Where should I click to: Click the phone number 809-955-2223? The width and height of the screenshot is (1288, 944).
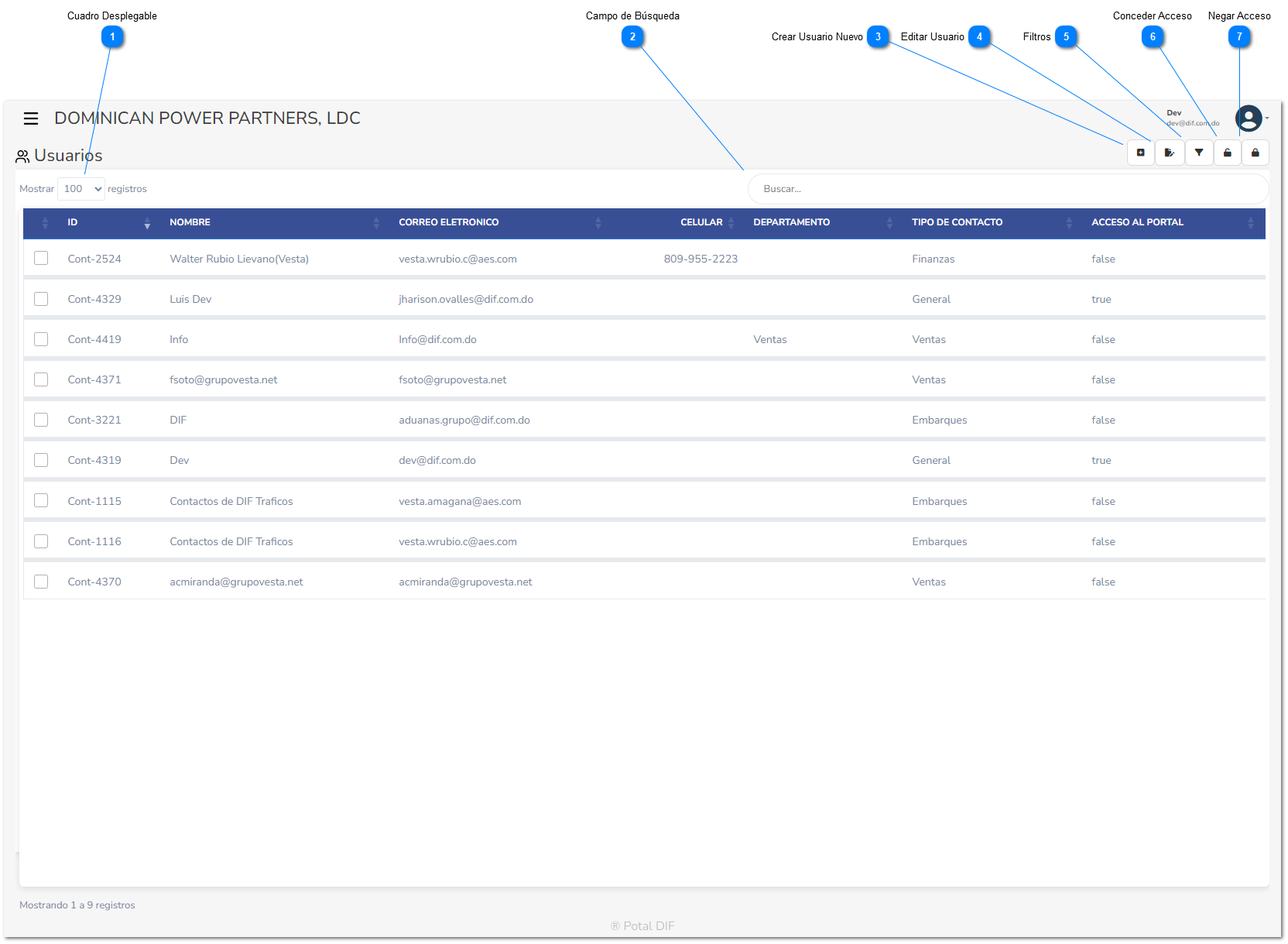[x=701, y=259]
